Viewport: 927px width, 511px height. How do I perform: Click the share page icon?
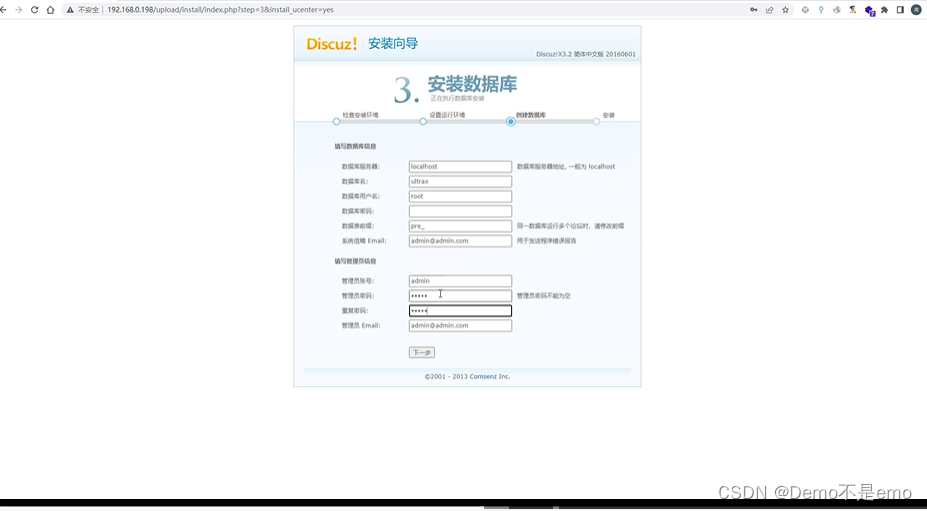(769, 9)
